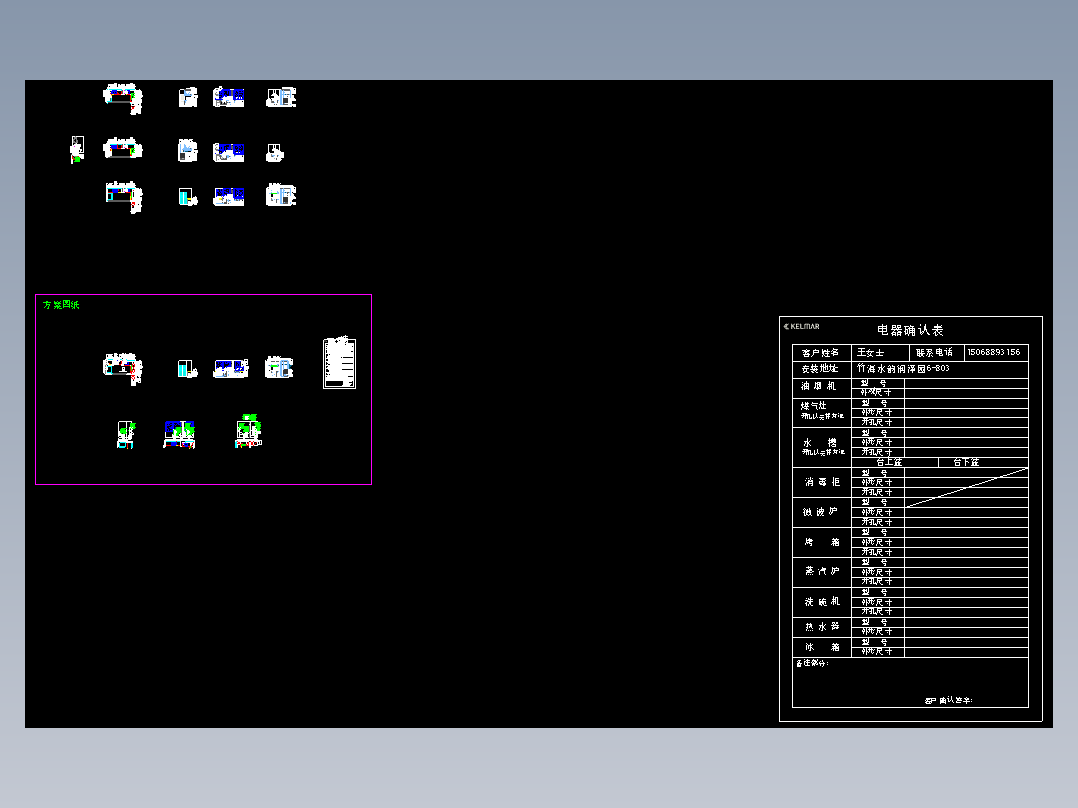Select the 水槽 row label
The width and height of the screenshot is (1078, 808).
coord(822,443)
